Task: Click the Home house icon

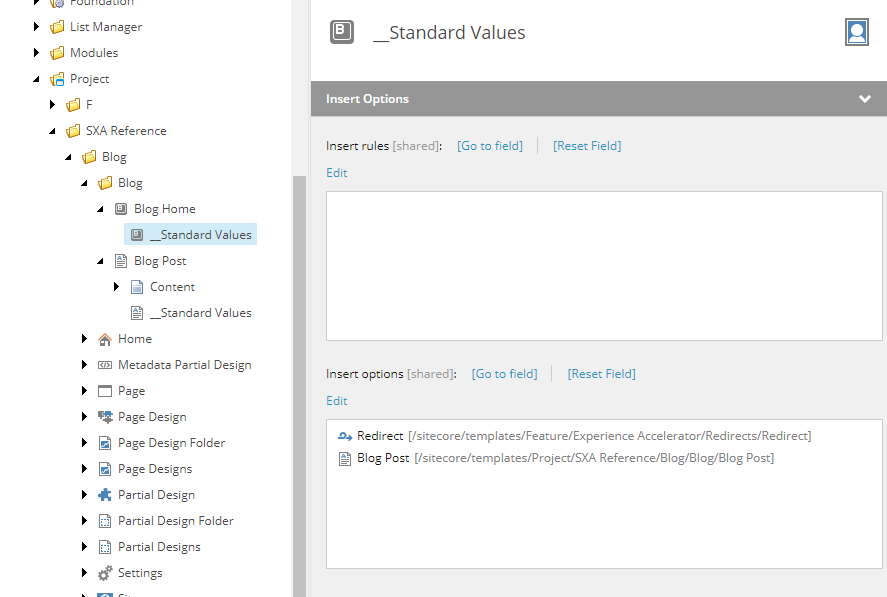Action: 105,339
